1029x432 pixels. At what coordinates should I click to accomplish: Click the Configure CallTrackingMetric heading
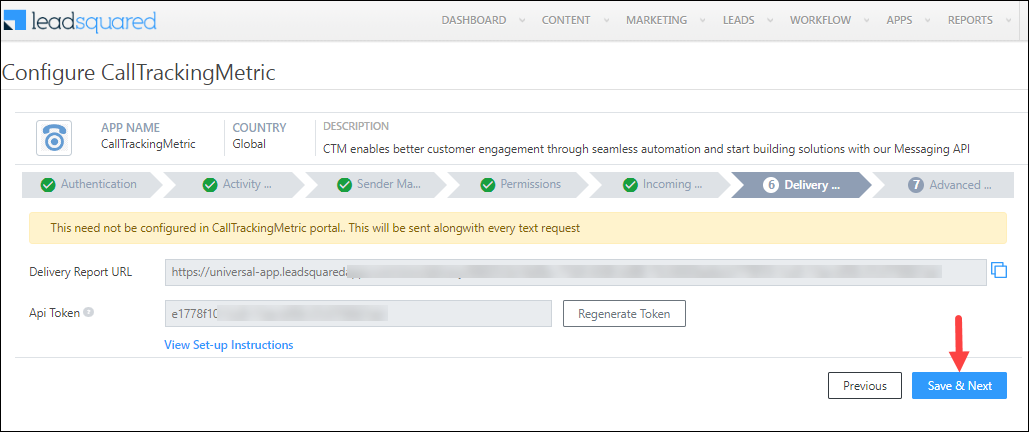tap(138, 73)
